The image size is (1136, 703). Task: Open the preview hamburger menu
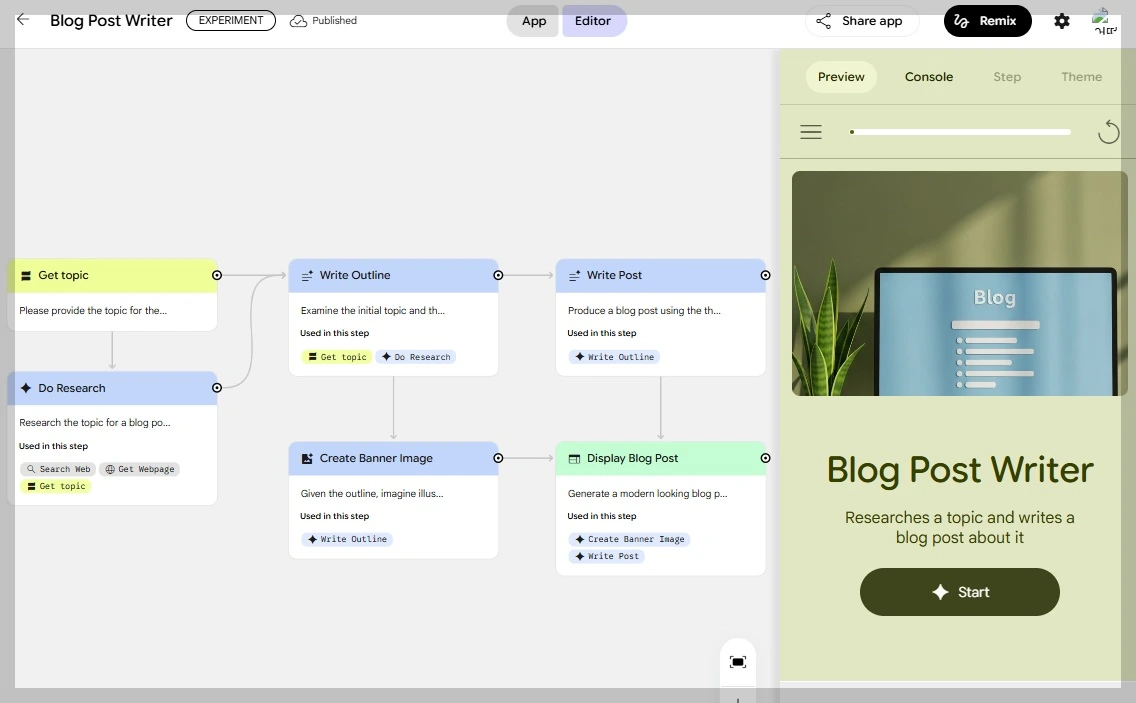(x=811, y=132)
